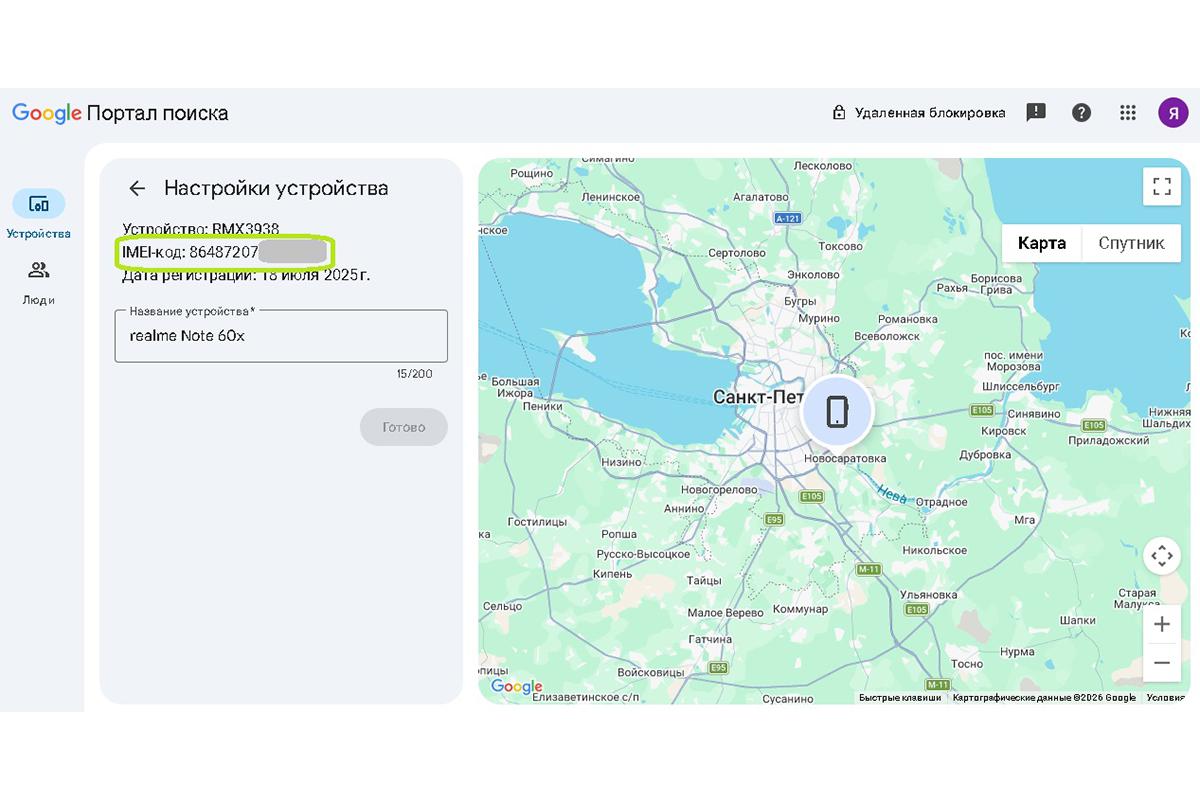
Task: Zoom in on the map
Action: click(1161, 625)
